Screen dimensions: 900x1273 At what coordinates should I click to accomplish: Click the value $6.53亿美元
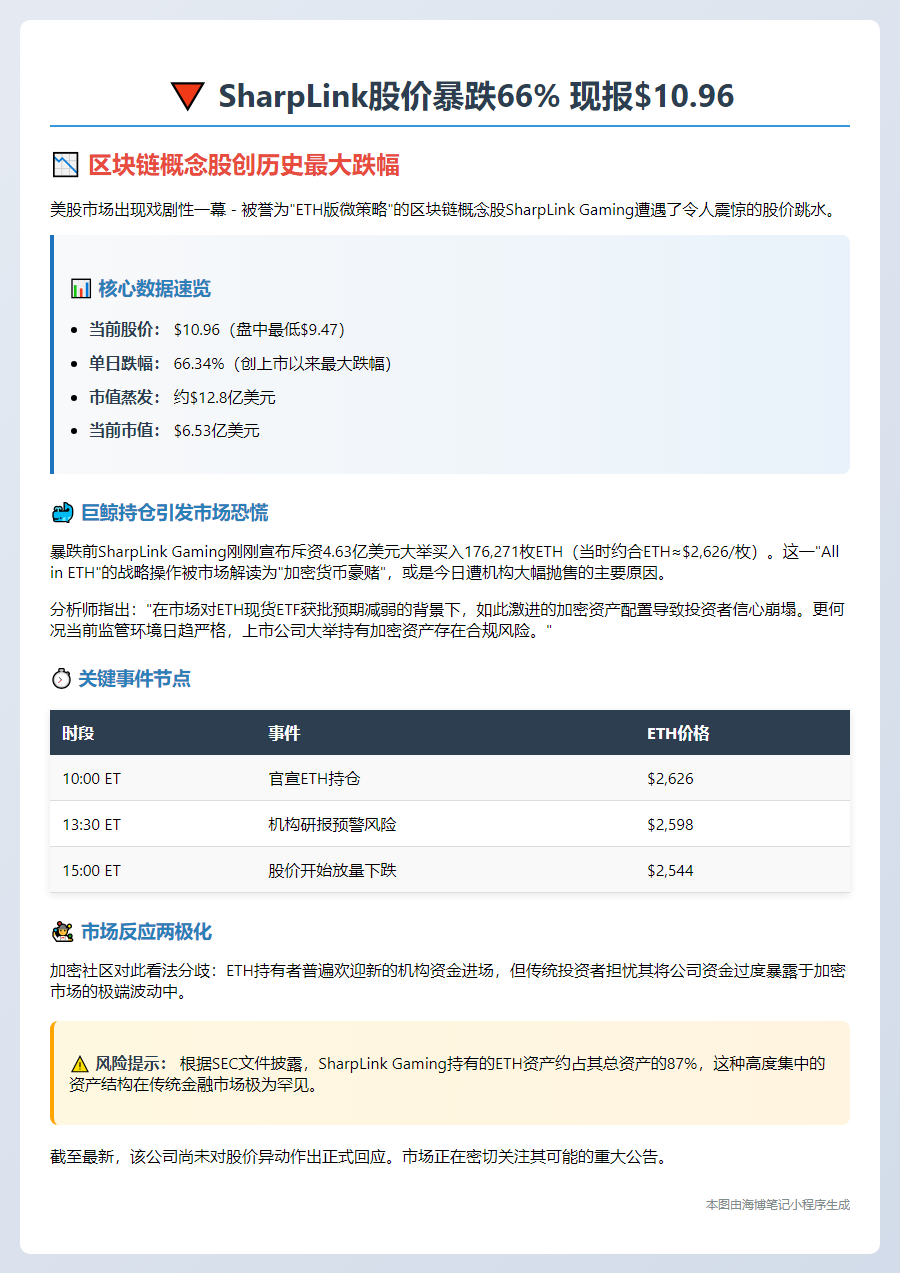tap(216, 432)
